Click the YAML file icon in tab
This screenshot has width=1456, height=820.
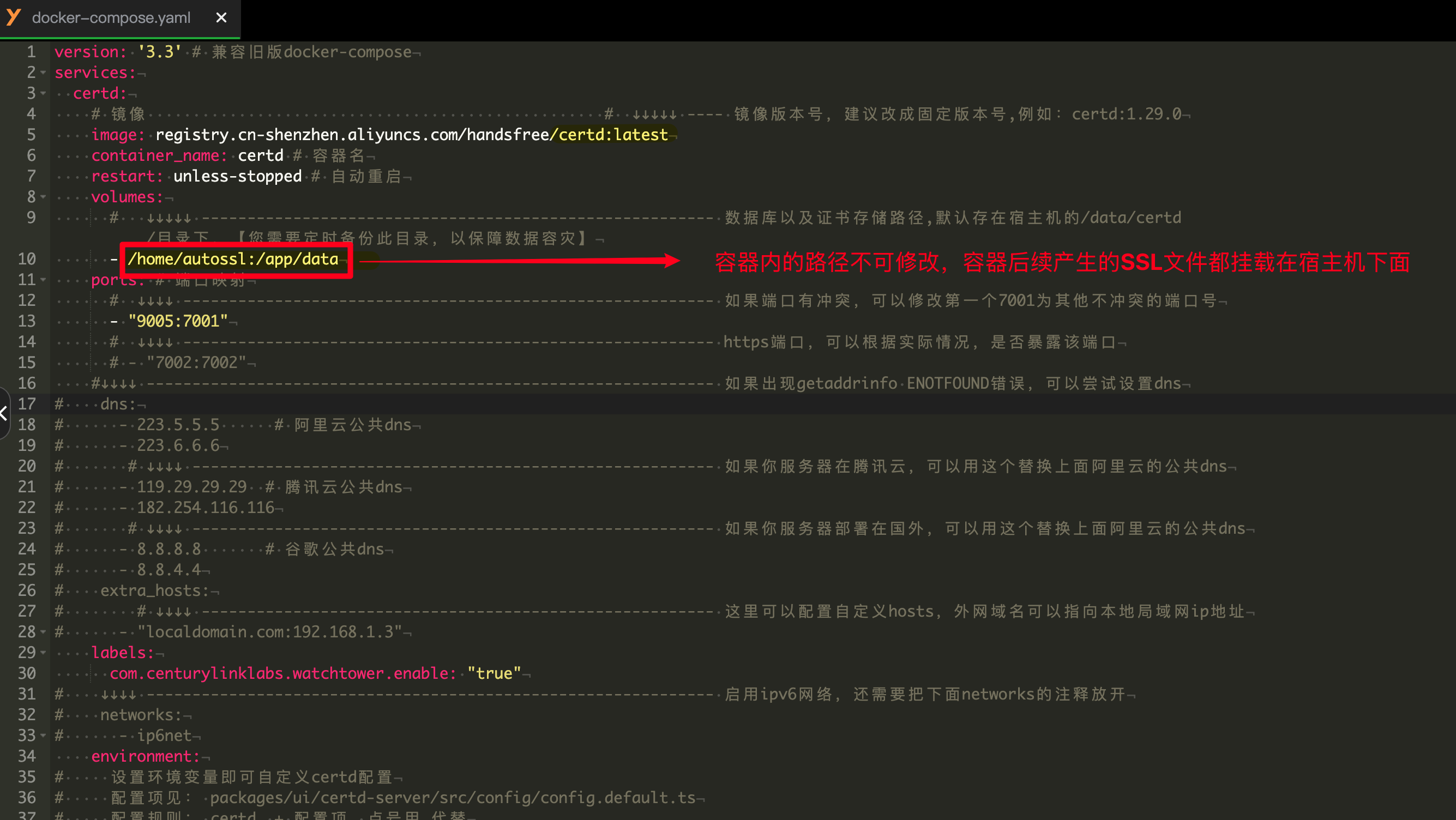tap(13, 17)
